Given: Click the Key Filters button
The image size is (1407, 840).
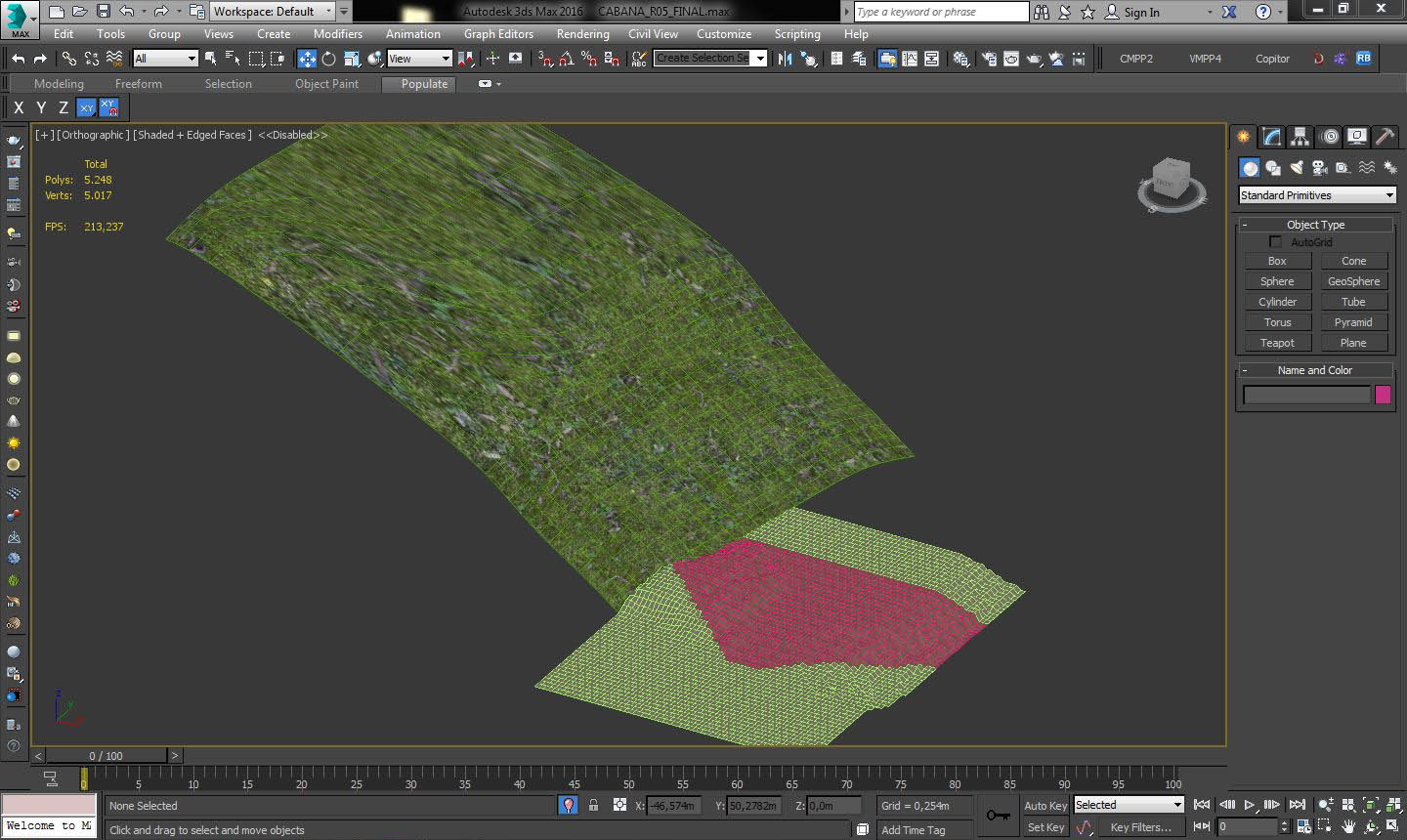Looking at the screenshot, I should tap(1140, 827).
